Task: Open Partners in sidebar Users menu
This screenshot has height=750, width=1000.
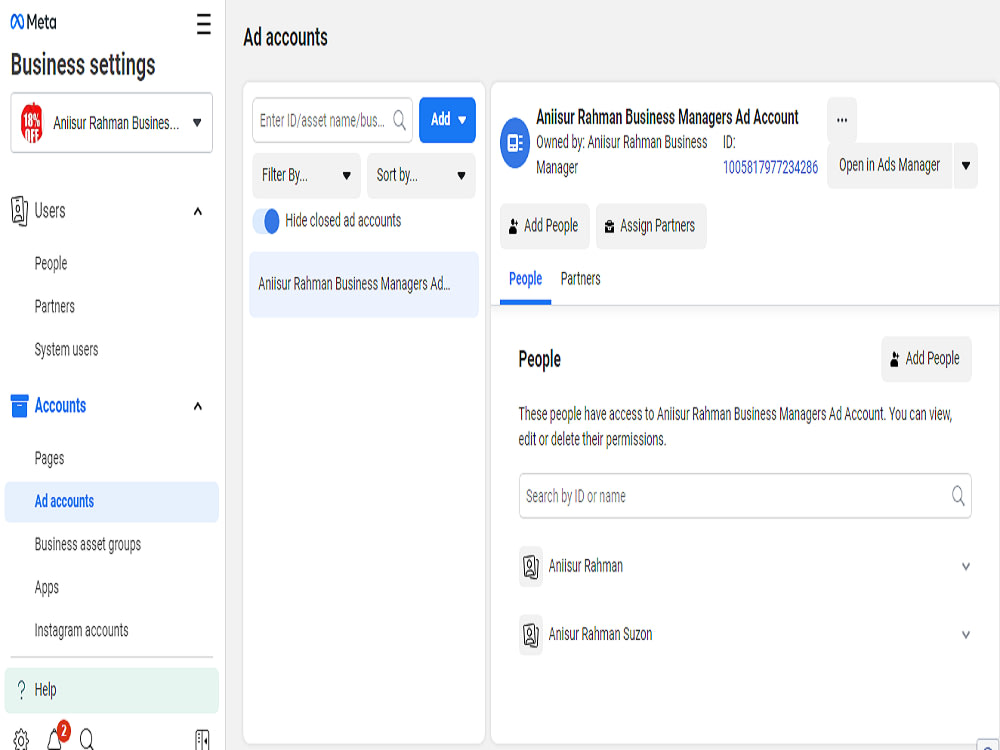Action: click(x=55, y=307)
